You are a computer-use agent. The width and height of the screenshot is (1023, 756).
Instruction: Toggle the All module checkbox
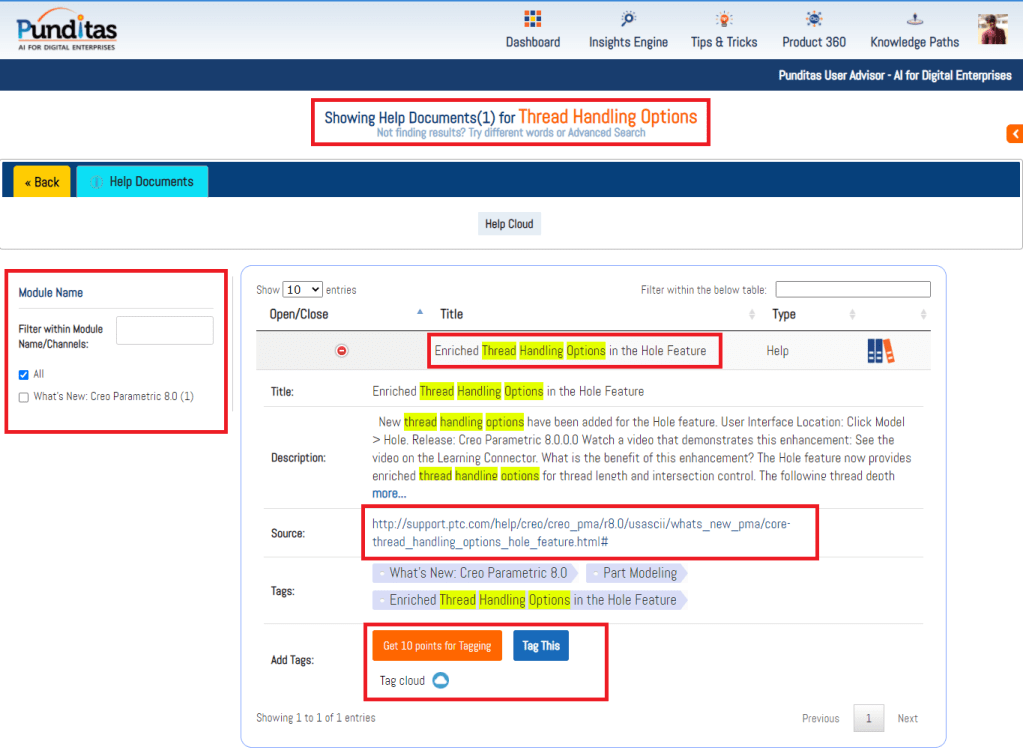[24, 374]
